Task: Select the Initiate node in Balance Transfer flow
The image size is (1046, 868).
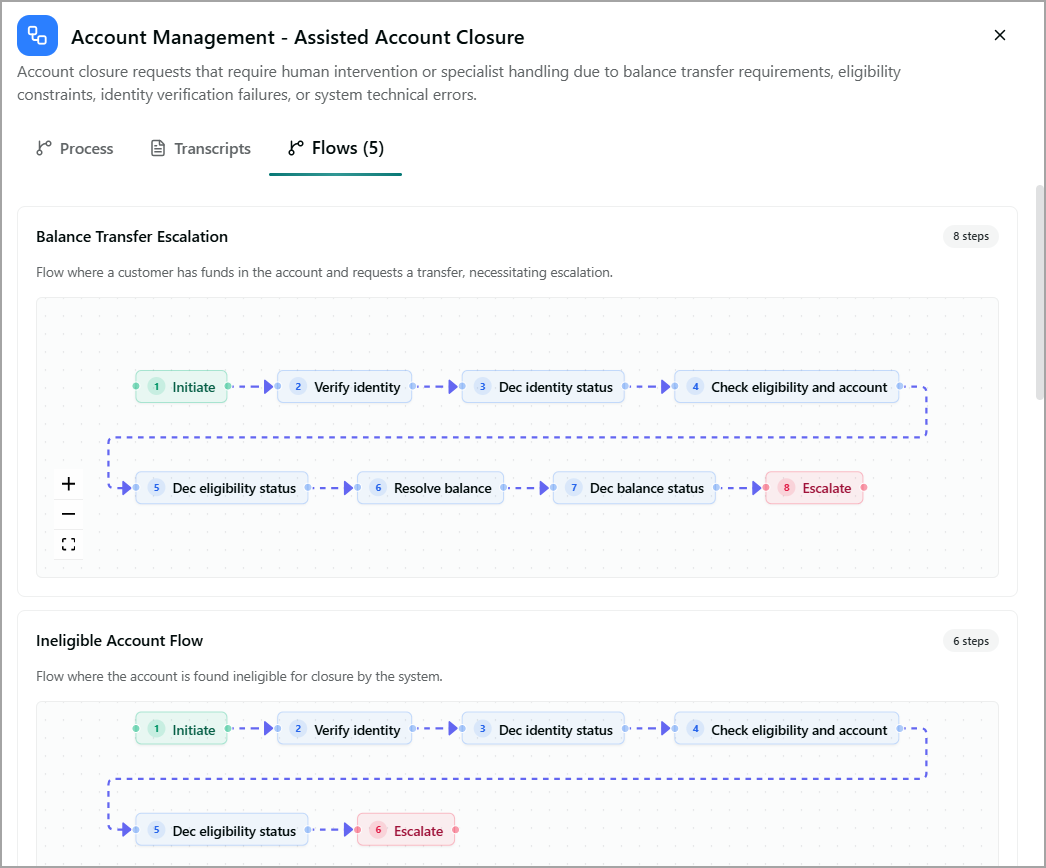Action: [181, 387]
